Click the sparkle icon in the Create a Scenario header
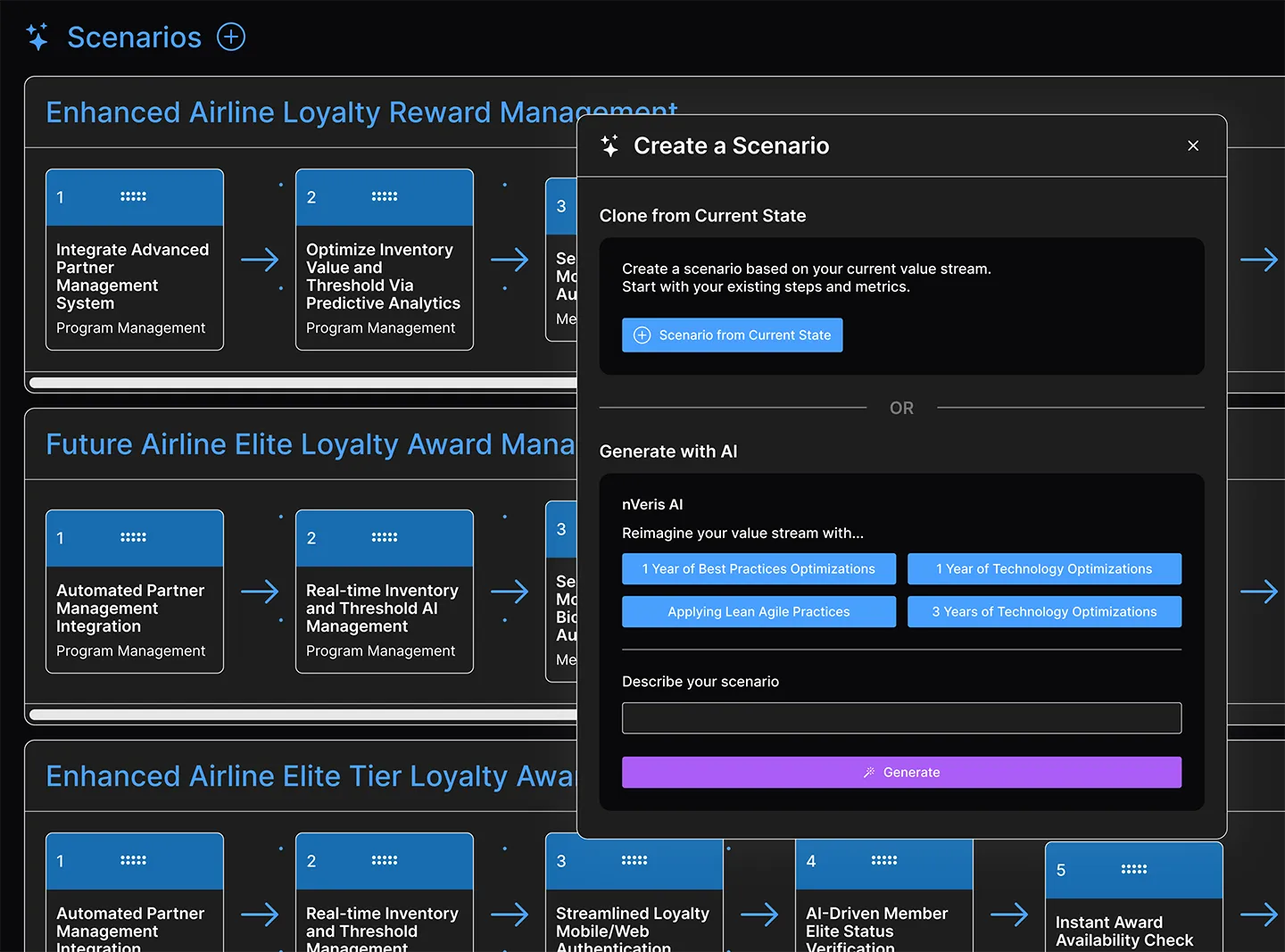1285x952 pixels. tap(610, 145)
